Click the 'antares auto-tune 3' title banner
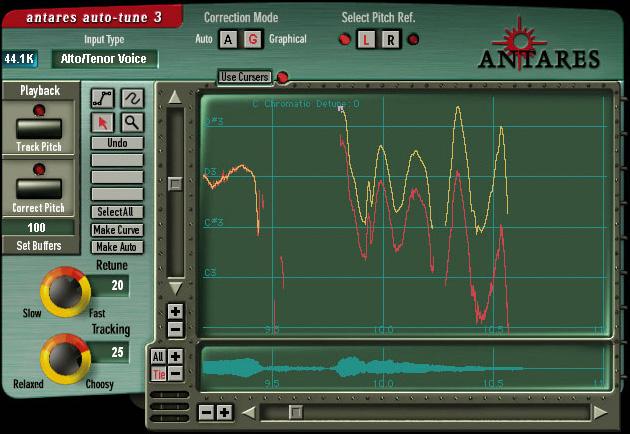The height and width of the screenshot is (434, 630). pyautogui.click(x=94, y=17)
